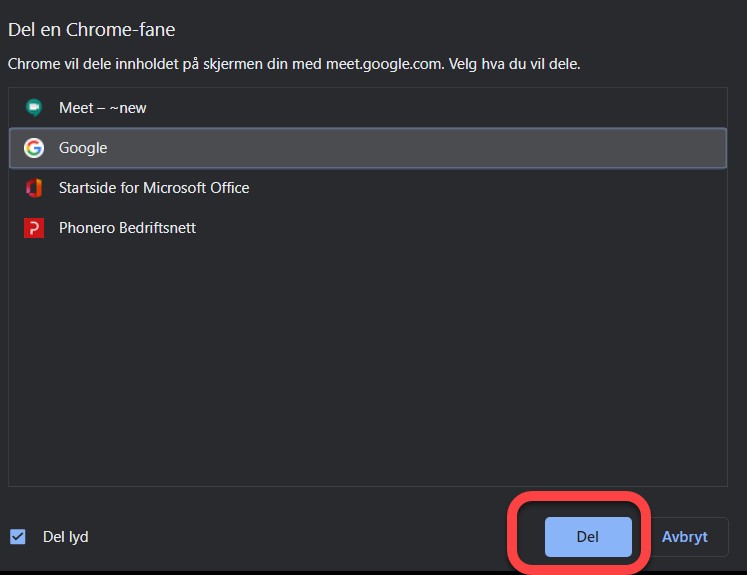Click the green Meet camera icon
This screenshot has width=747, height=575.
click(34, 108)
